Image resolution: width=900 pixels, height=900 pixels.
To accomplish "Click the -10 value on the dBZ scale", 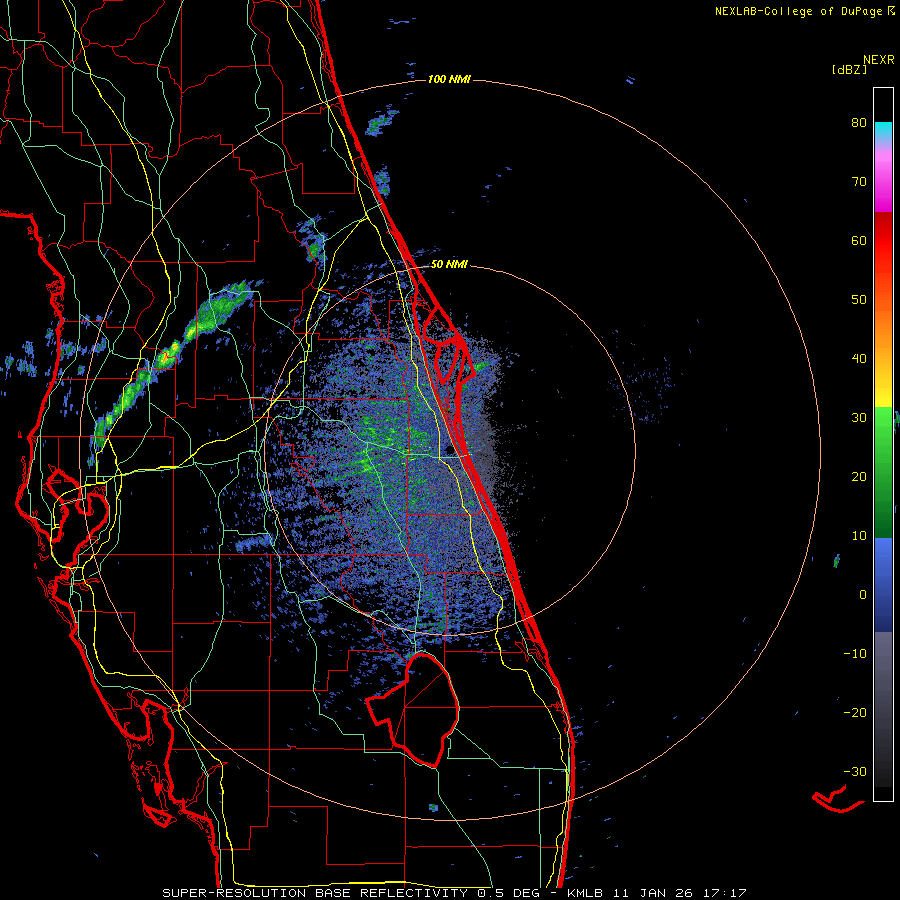I will pyautogui.click(x=855, y=654).
